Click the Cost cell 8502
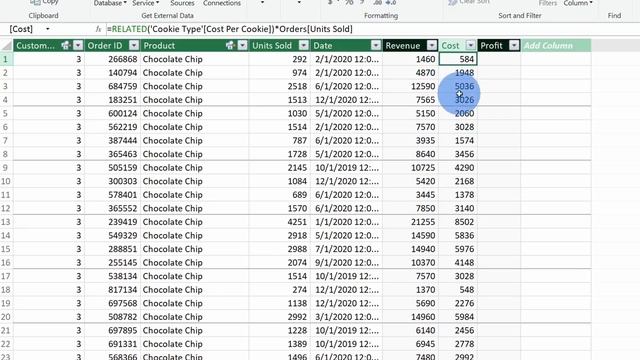The width and height of the screenshot is (640, 360). point(458,222)
